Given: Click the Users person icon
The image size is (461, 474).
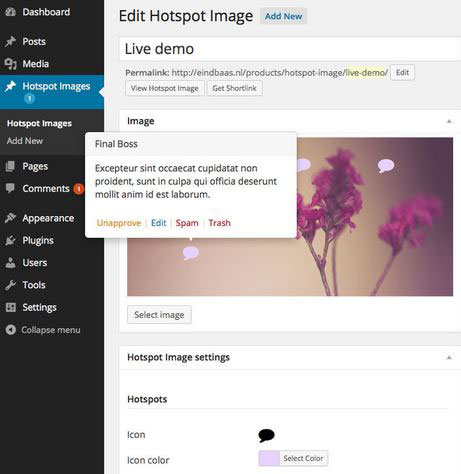Looking at the screenshot, I should coord(10,263).
